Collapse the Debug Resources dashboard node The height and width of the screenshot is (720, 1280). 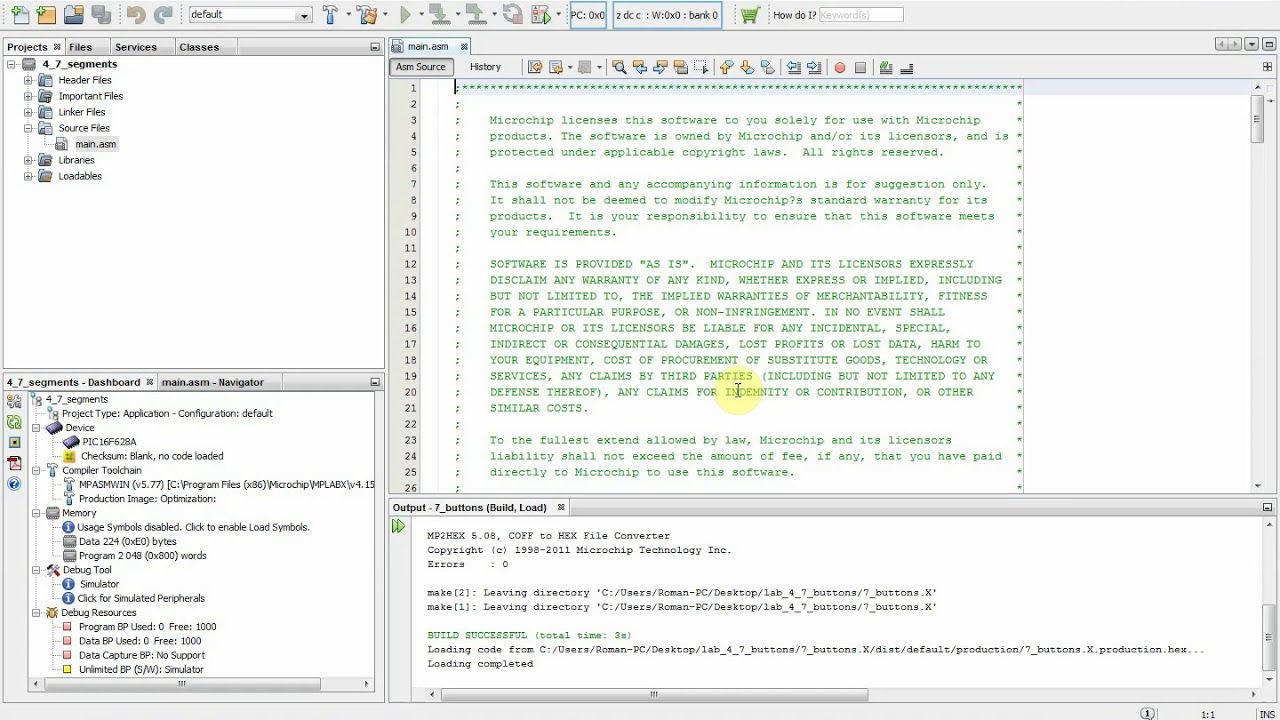[x=36, y=613]
